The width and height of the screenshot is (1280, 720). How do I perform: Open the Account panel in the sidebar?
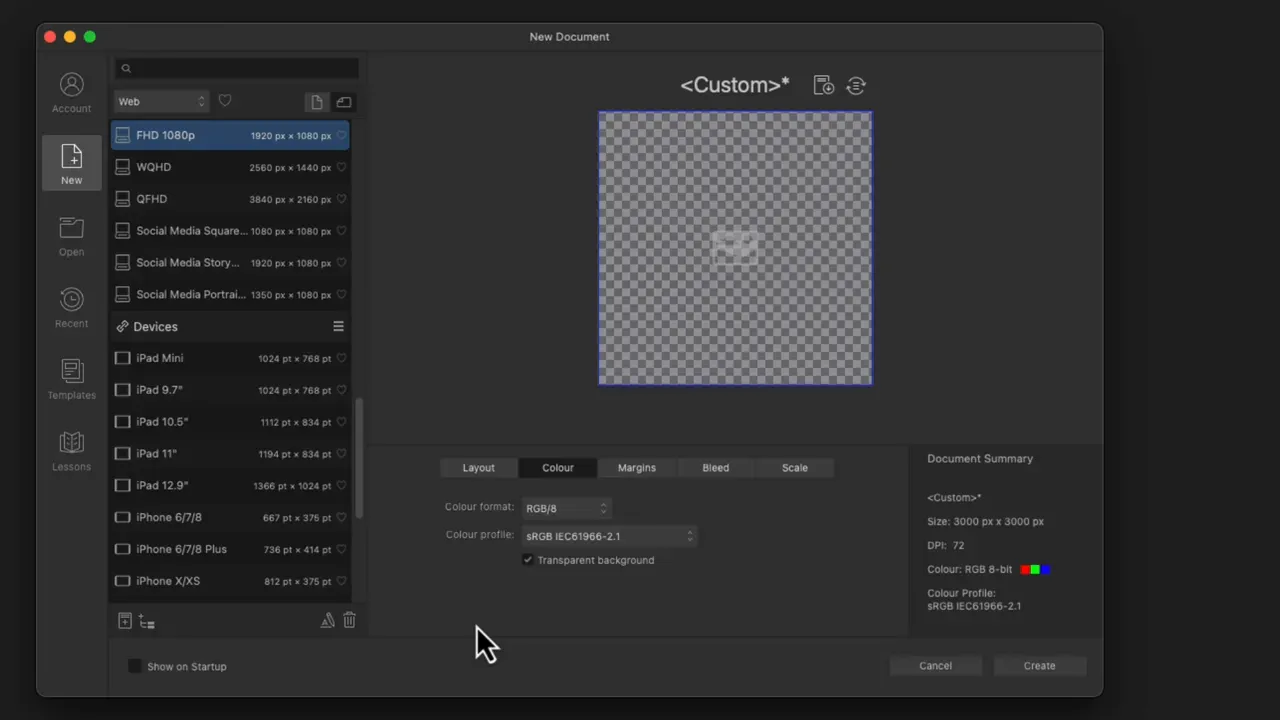pos(71,91)
